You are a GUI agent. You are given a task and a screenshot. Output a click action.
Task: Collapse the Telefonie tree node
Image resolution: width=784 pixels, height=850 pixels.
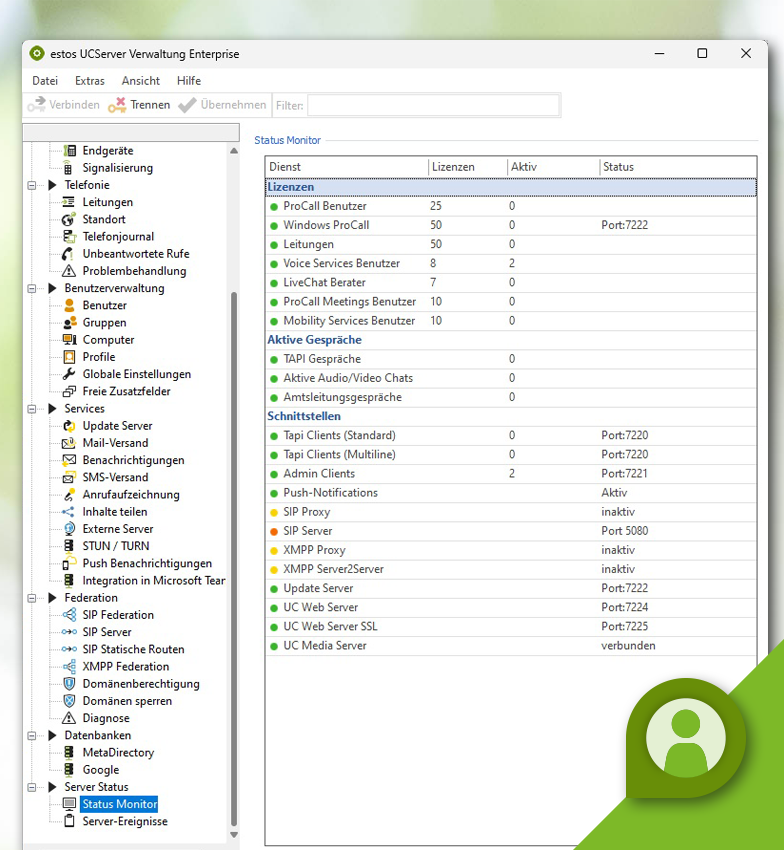coord(33,185)
